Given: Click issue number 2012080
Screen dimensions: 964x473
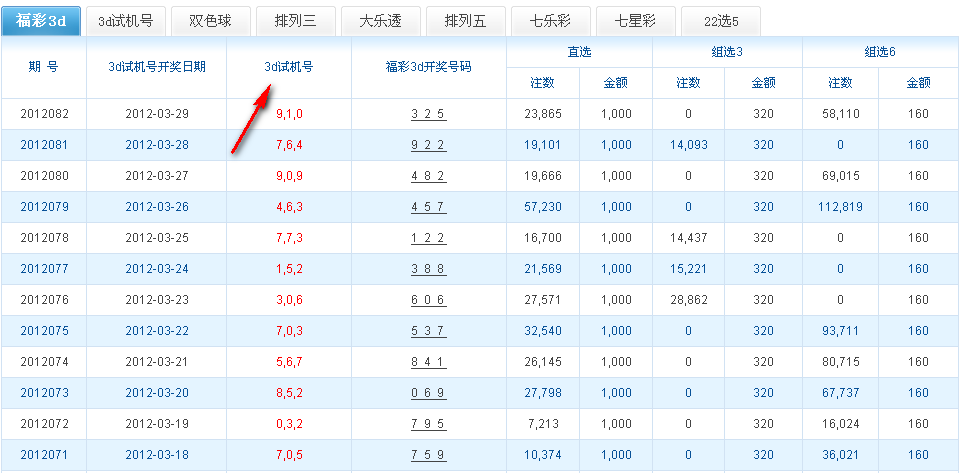Looking at the screenshot, I should tap(44, 176).
